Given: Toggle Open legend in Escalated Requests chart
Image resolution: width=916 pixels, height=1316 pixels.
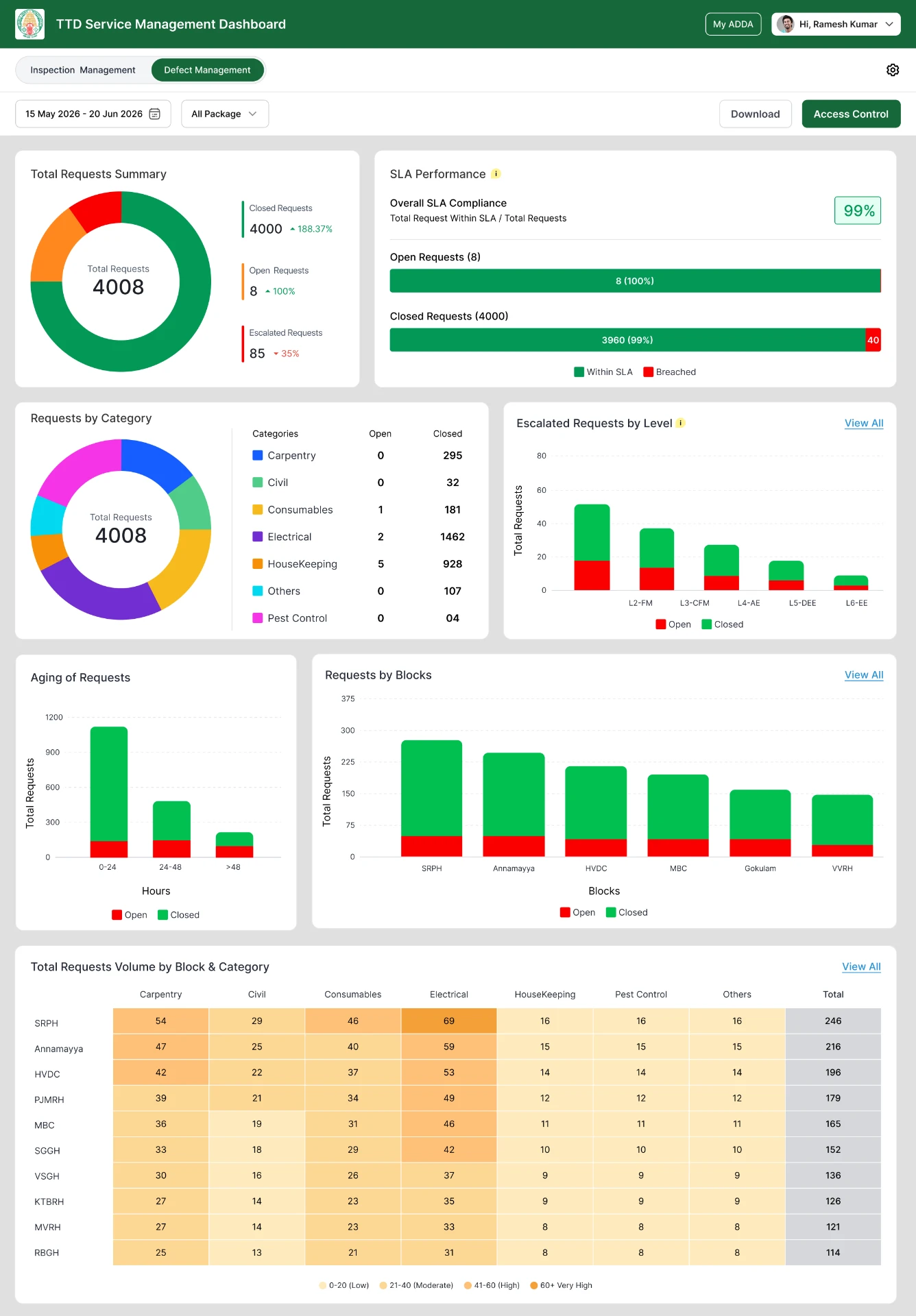Looking at the screenshot, I should tap(673, 624).
